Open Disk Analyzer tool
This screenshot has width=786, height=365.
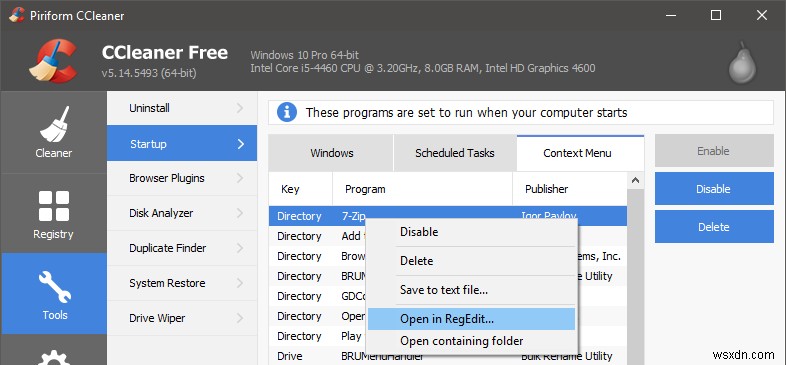pyautogui.click(x=181, y=213)
